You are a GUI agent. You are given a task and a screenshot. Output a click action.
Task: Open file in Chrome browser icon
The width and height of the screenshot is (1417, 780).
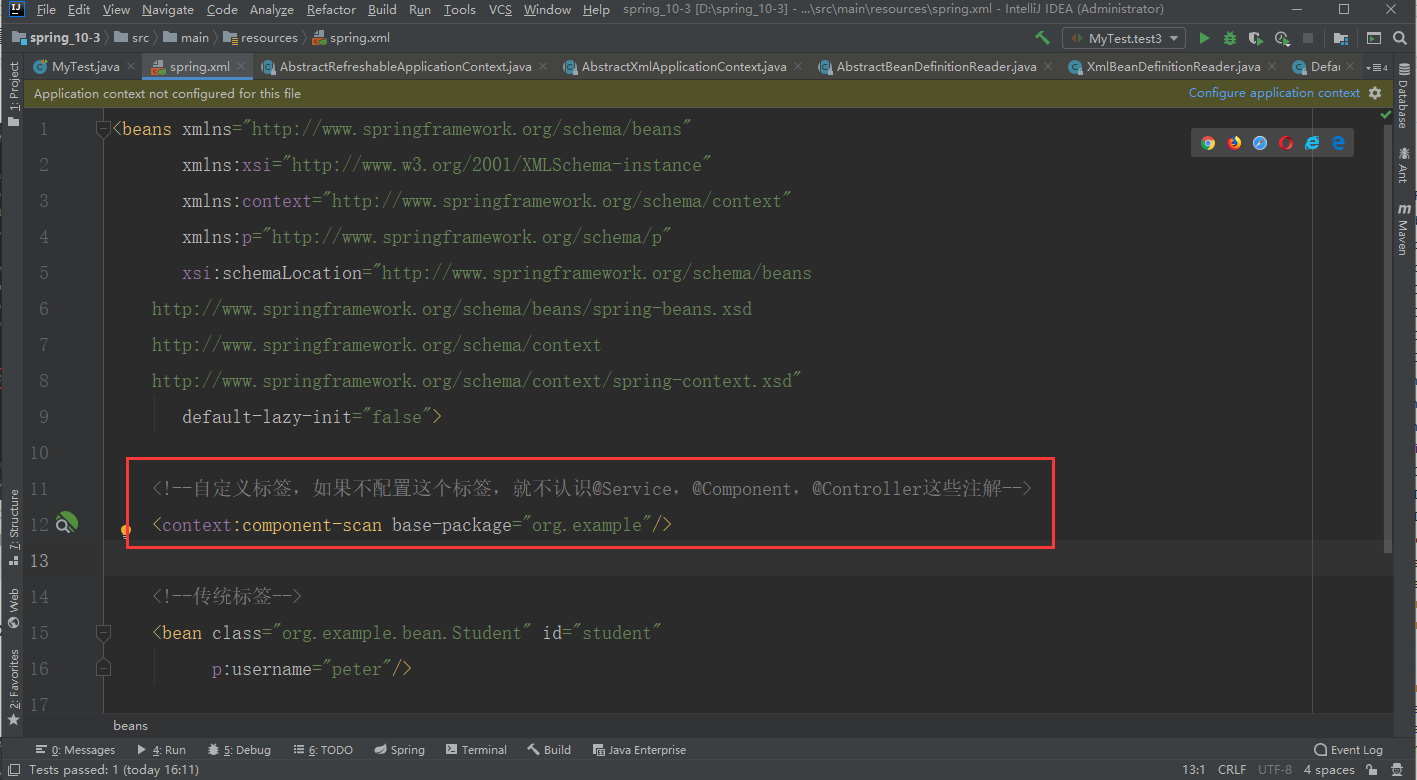point(1208,143)
